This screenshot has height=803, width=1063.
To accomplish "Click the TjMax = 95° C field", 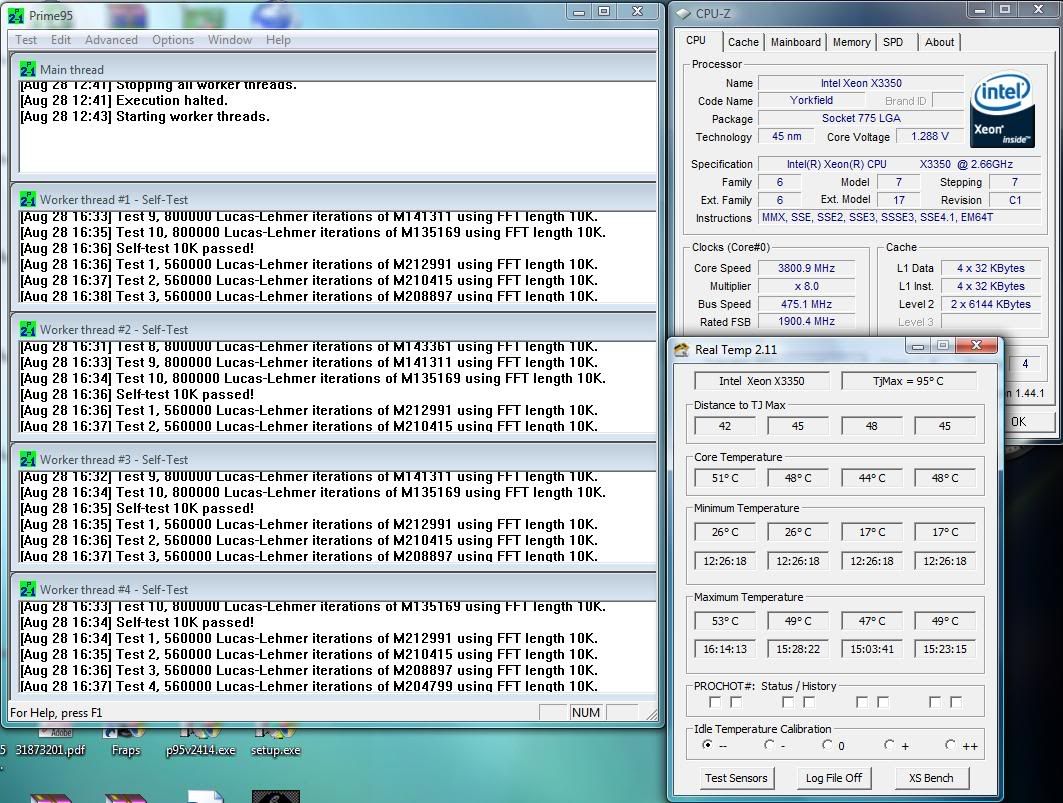I will 908,381.
